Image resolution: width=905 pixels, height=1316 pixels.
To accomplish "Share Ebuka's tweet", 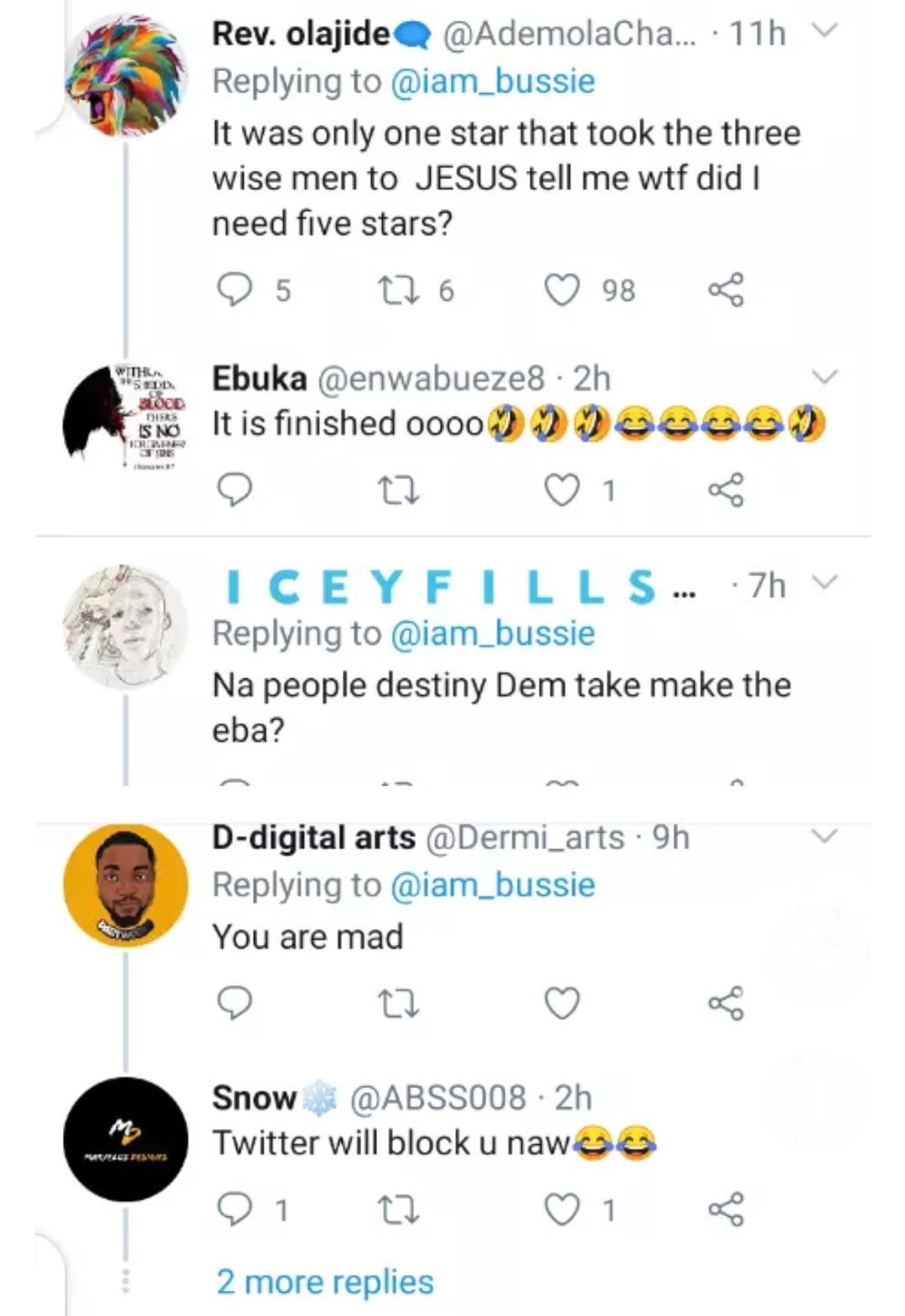I will click(x=726, y=490).
